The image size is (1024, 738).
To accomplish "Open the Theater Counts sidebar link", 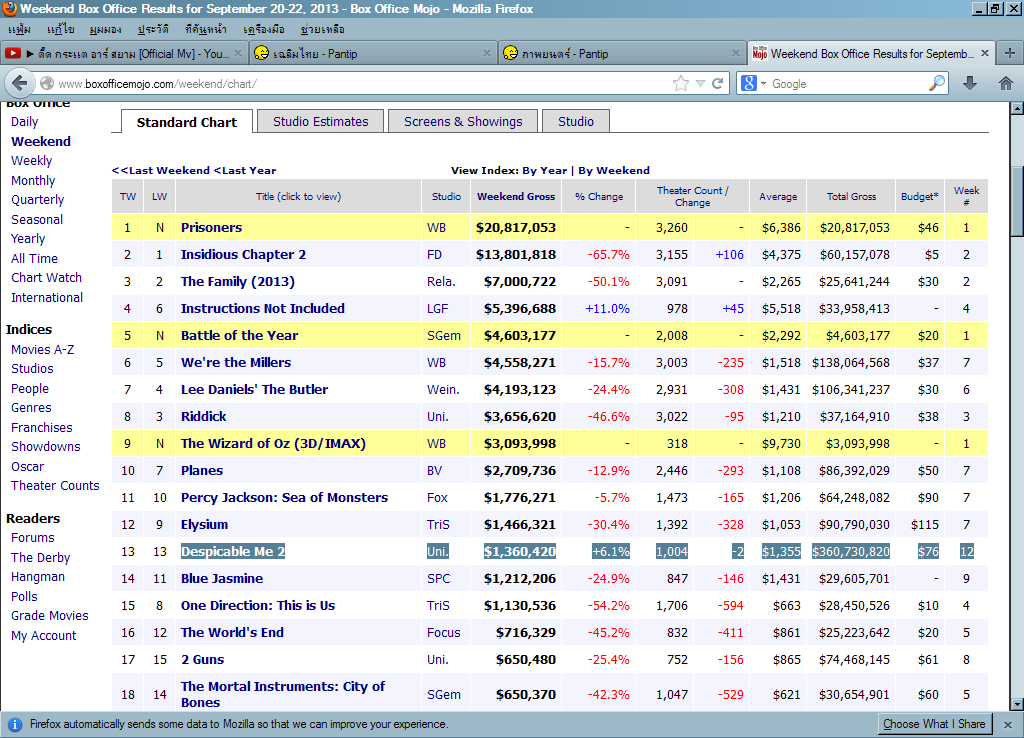I will (56, 485).
